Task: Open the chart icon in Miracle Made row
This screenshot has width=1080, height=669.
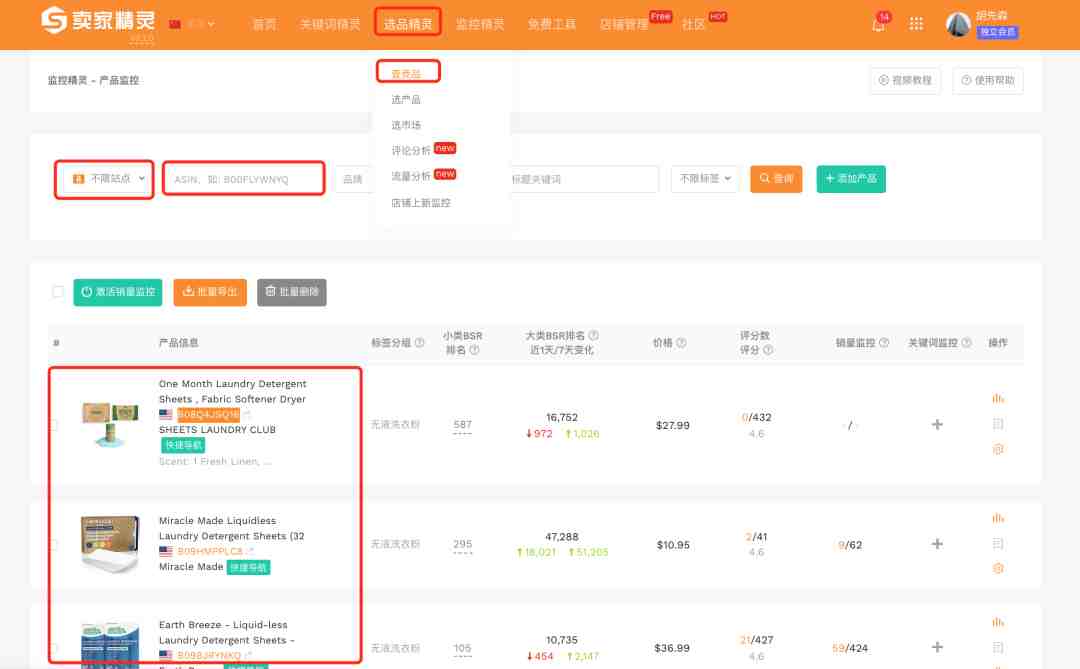Action: [x=998, y=518]
